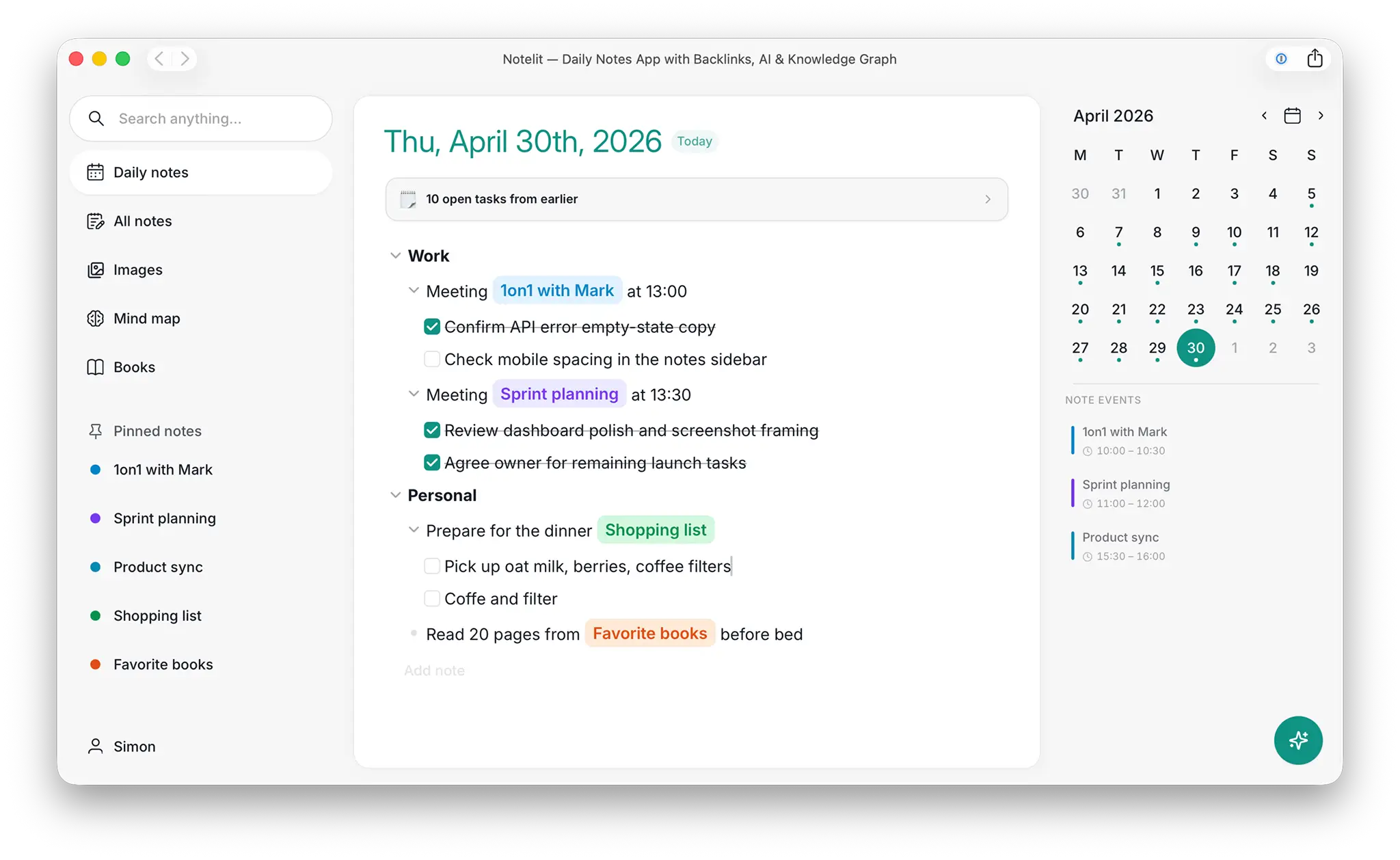Viewport: 1400px width, 860px height.
Task: Go to previous month in calendar
Action: click(x=1264, y=116)
